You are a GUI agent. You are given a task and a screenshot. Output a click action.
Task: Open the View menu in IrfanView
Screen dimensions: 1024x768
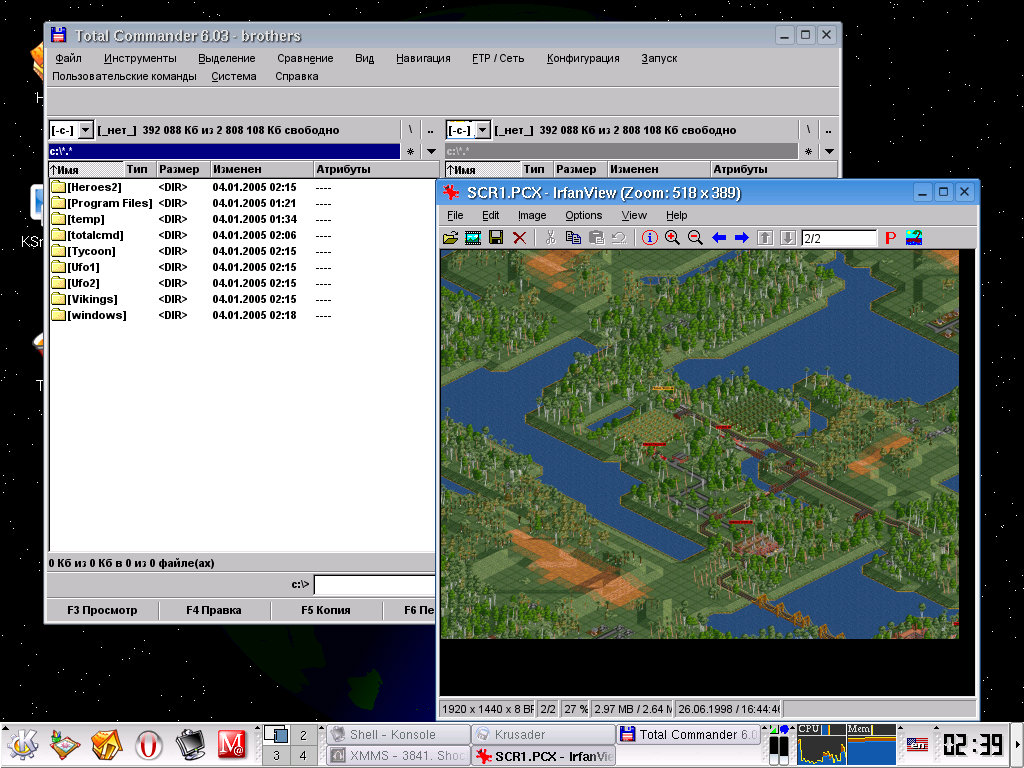633,215
